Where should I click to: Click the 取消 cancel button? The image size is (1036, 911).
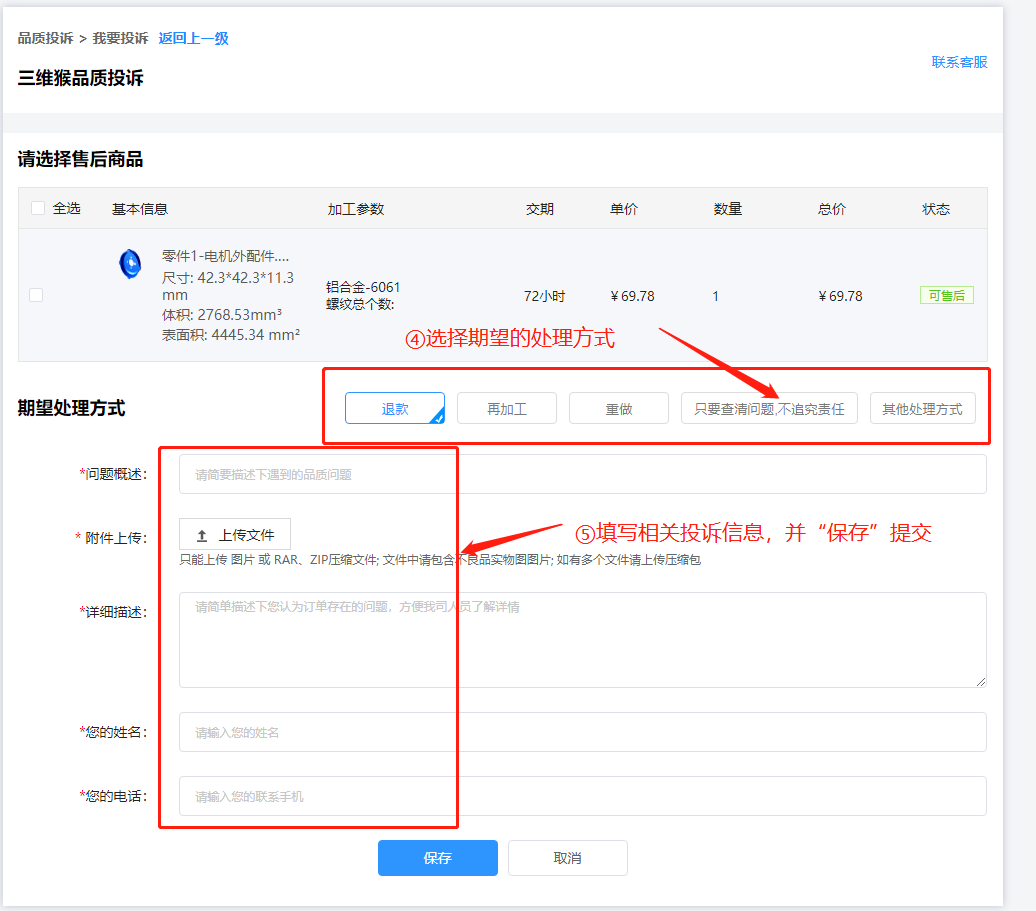coord(567,858)
